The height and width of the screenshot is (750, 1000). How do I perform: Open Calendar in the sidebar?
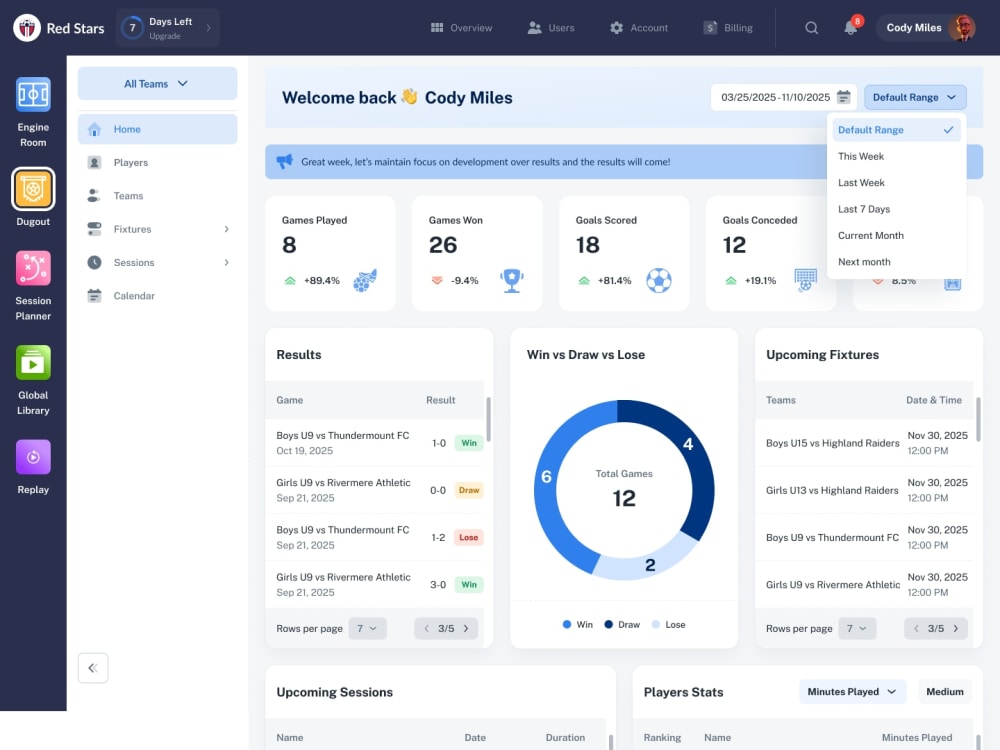tap(158, 296)
